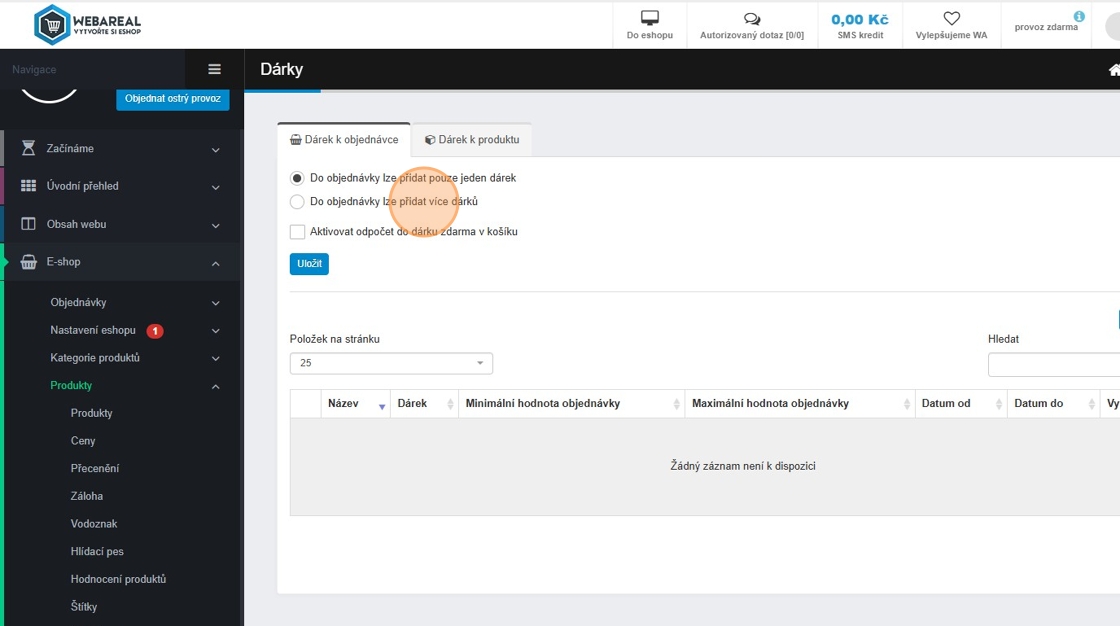Sort by Minimální hodnota objednávky
Viewport: 1120px width, 626px height.
[571, 404]
